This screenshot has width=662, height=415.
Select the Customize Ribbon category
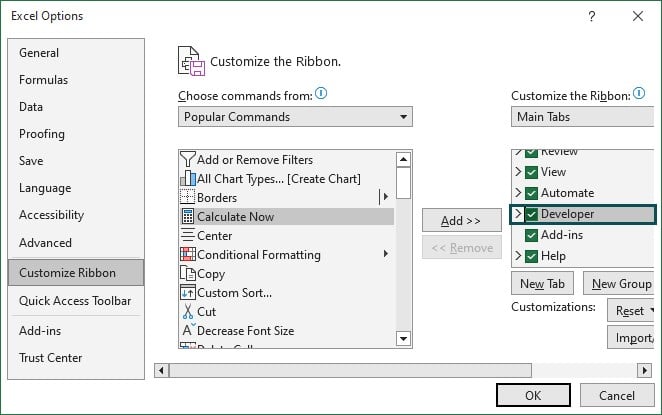click(x=76, y=273)
